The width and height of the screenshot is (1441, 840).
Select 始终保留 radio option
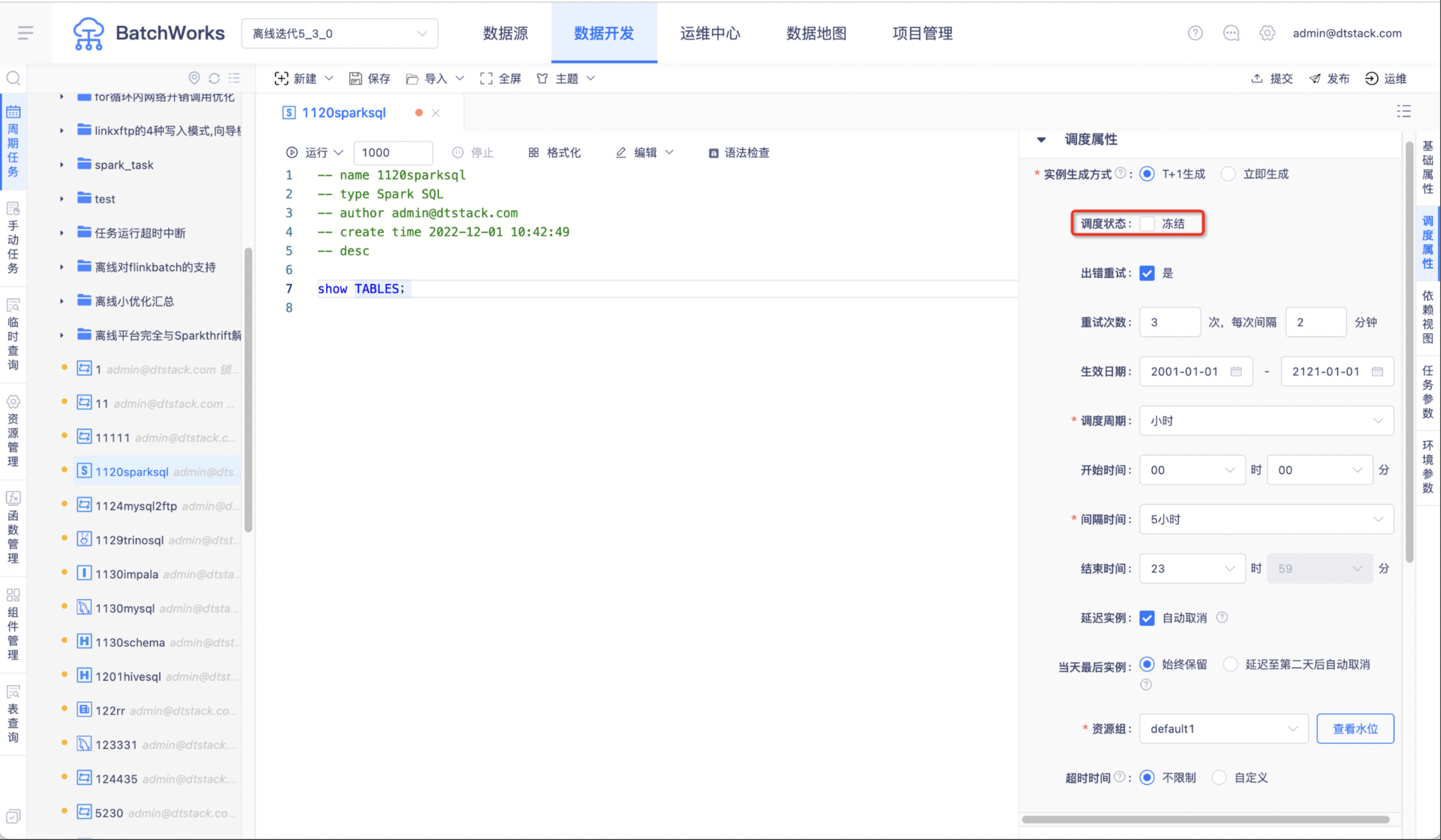(1147, 664)
